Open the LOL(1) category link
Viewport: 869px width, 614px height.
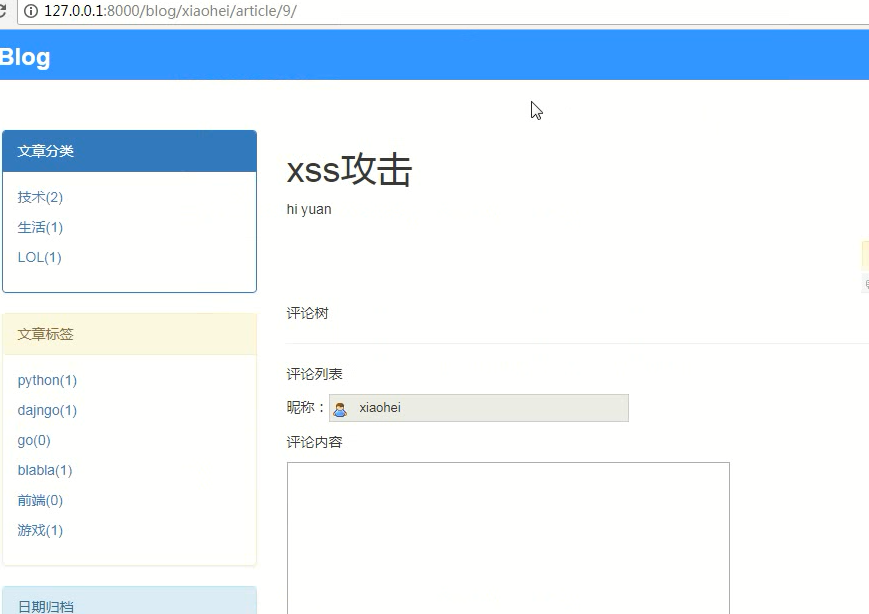(x=39, y=257)
